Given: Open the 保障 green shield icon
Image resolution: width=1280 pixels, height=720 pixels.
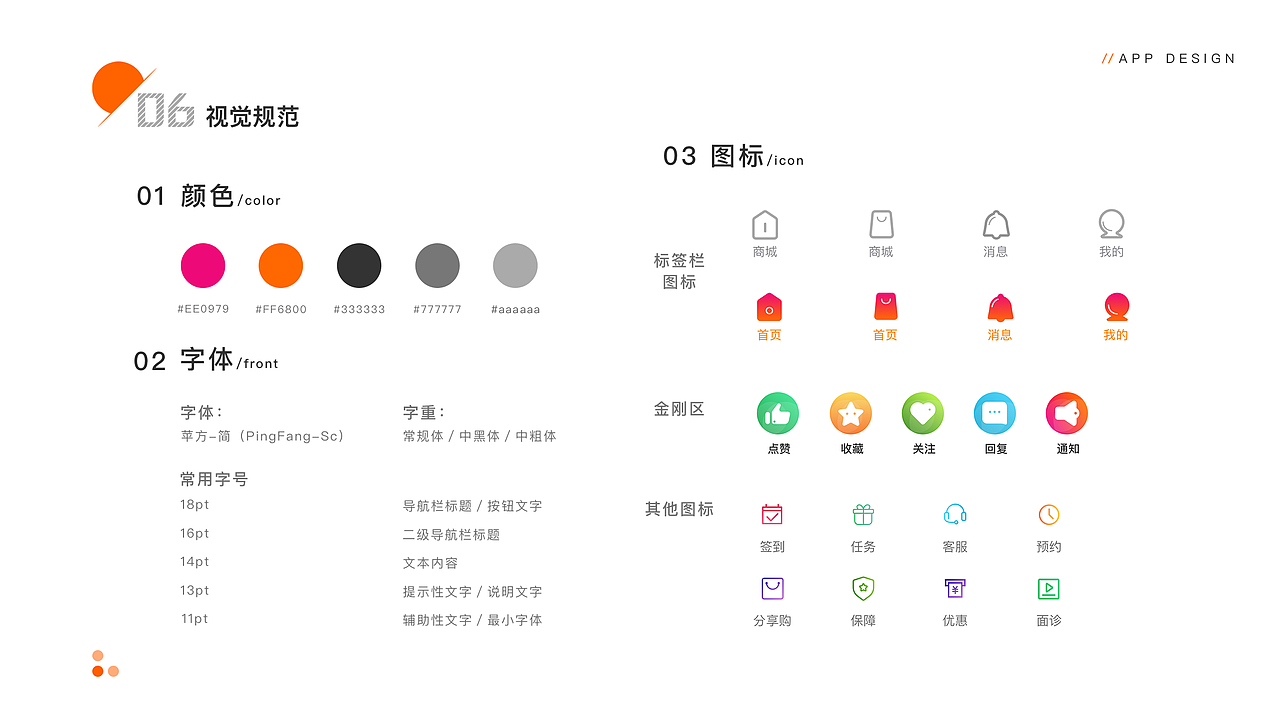Looking at the screenshot, I should pos(863,589).
